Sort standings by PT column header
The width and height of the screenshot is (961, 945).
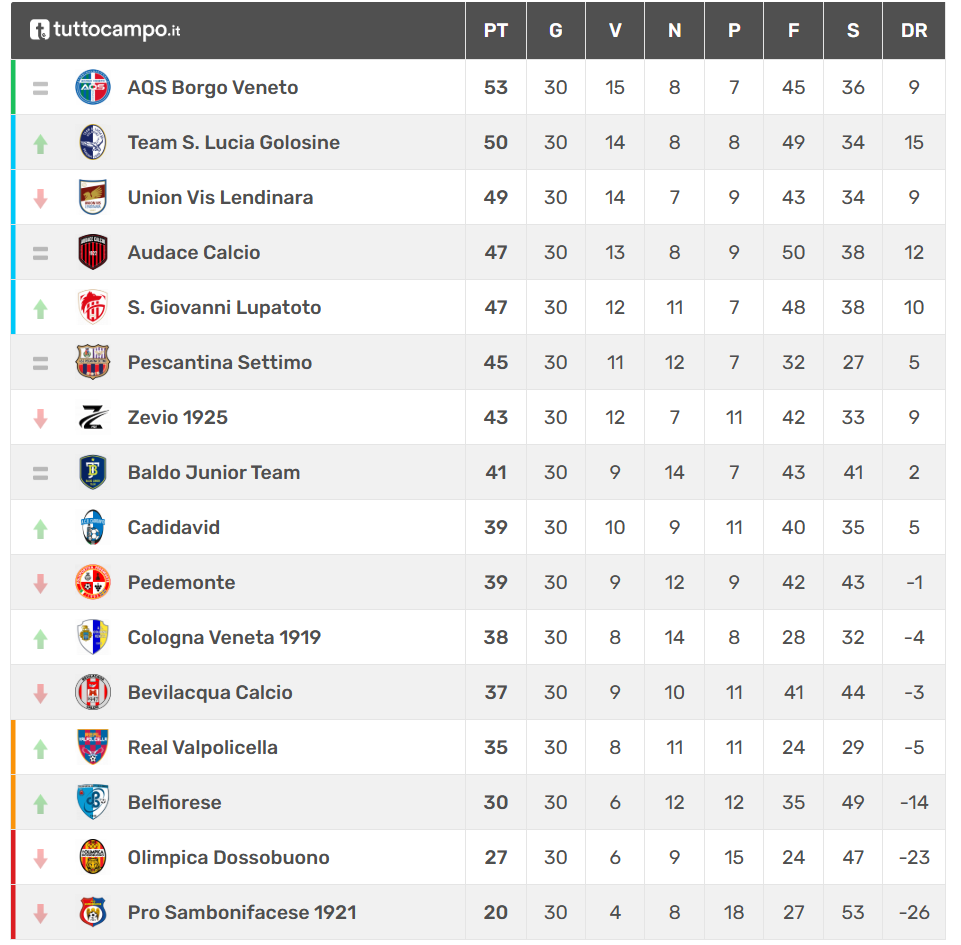point(495,30)
